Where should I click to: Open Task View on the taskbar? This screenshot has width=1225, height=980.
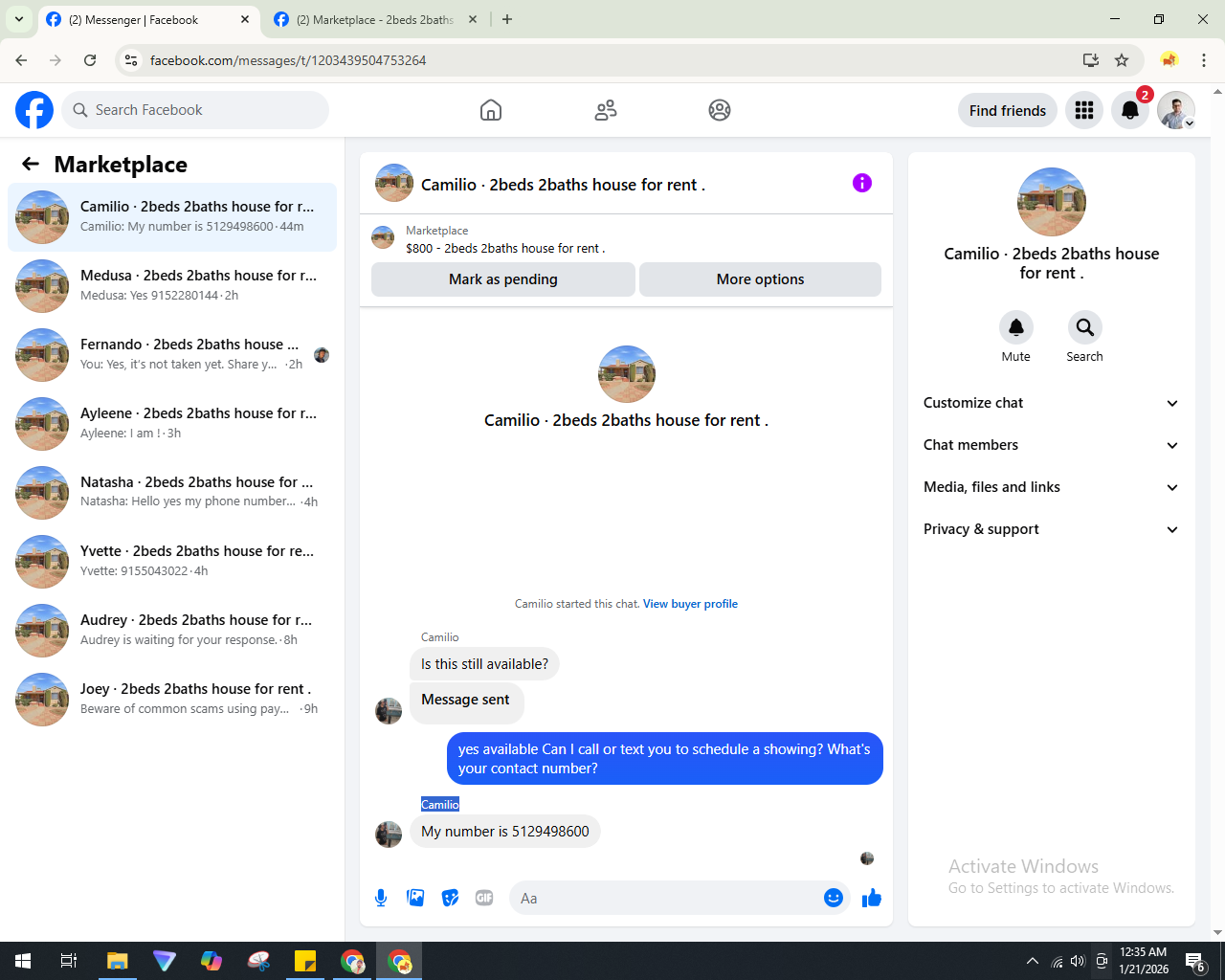coord(69,961)
